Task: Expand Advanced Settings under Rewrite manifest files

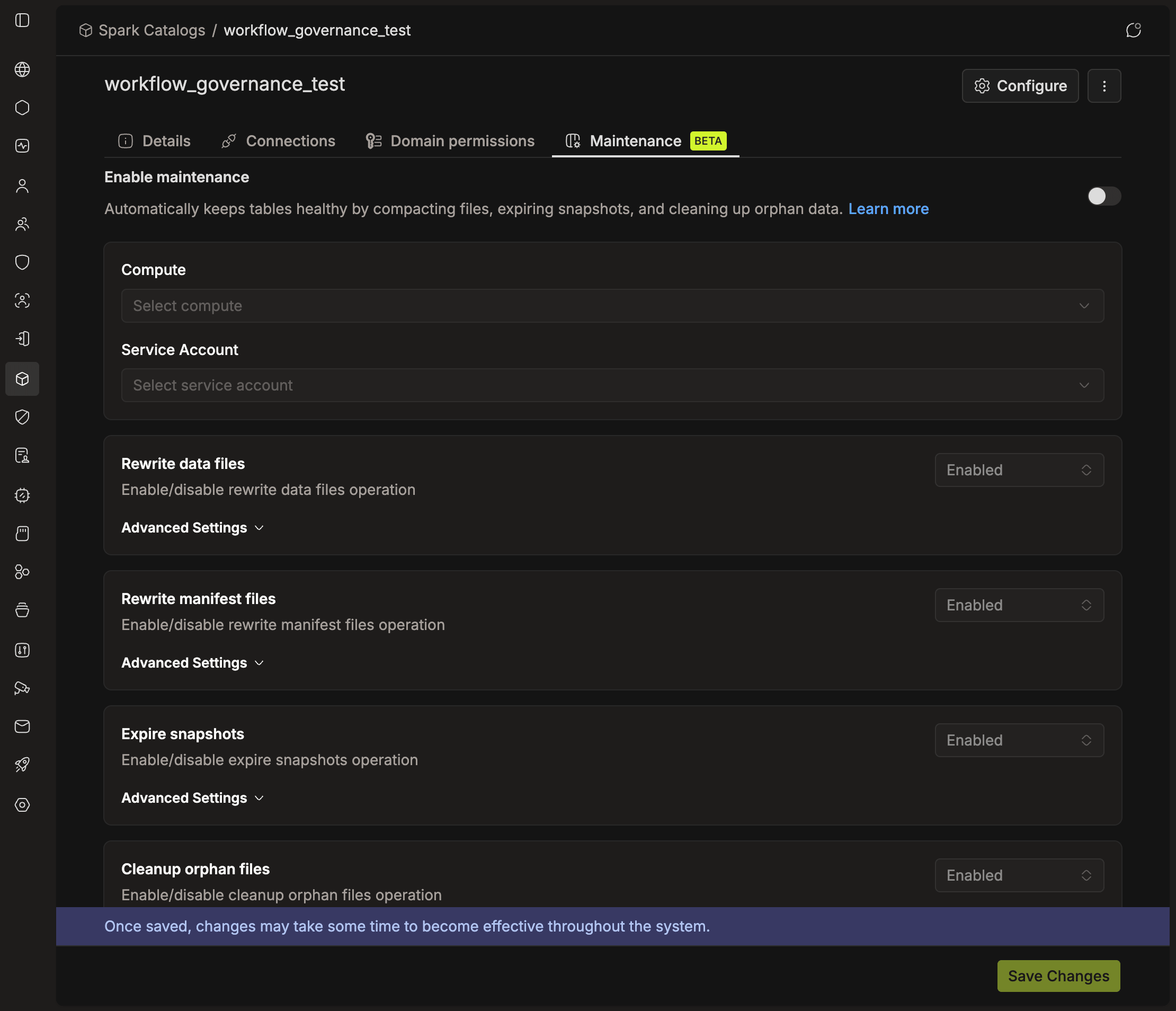Action: point(192,663)
